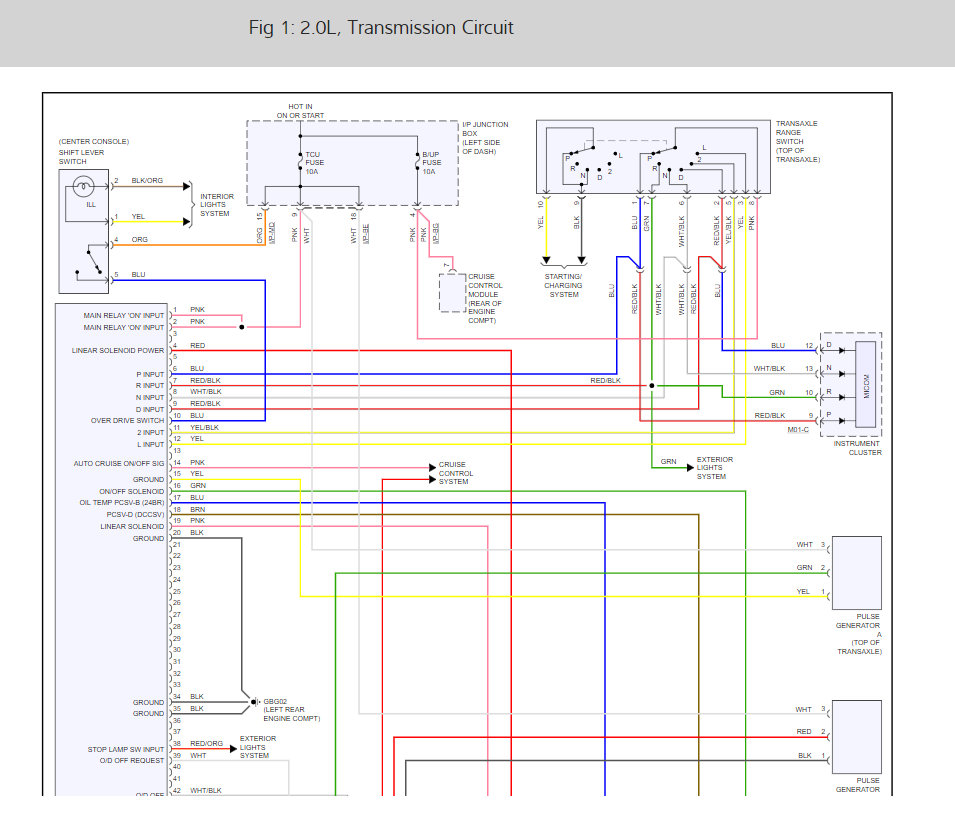Click the 'O/D OFF REQUEST' label

[x=132, y=761]
